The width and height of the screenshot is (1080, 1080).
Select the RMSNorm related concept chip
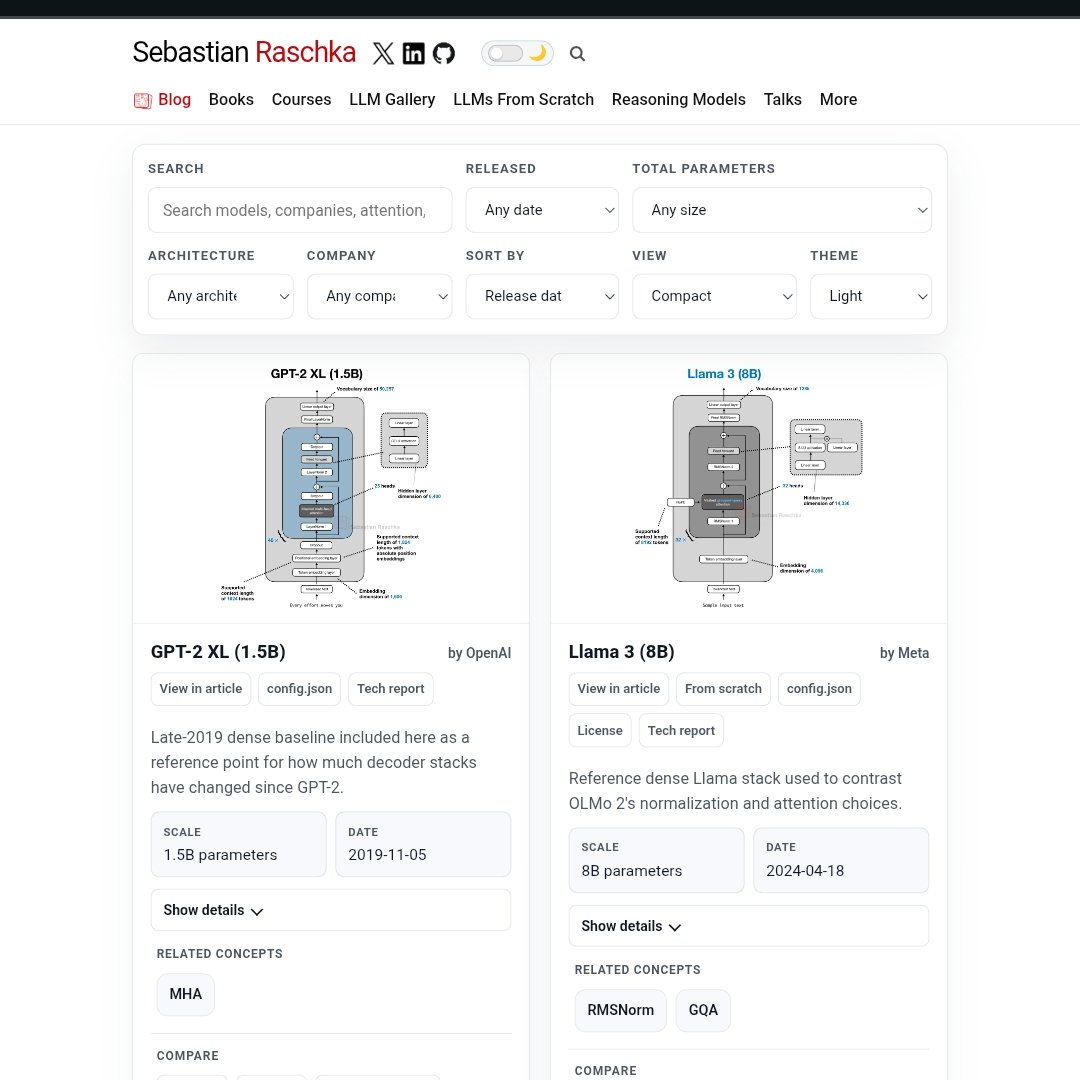click(621, 1010)
